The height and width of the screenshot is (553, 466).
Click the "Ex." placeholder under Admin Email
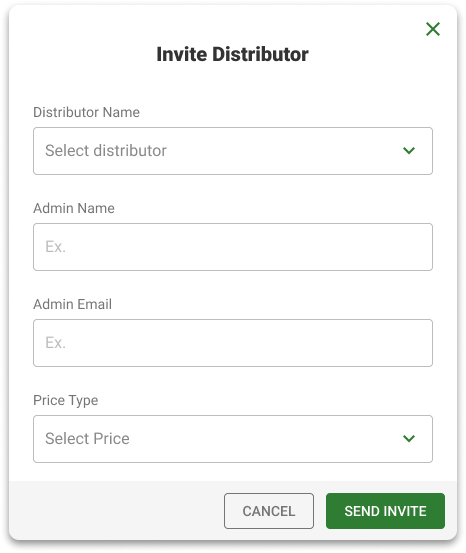coord(55,342)
